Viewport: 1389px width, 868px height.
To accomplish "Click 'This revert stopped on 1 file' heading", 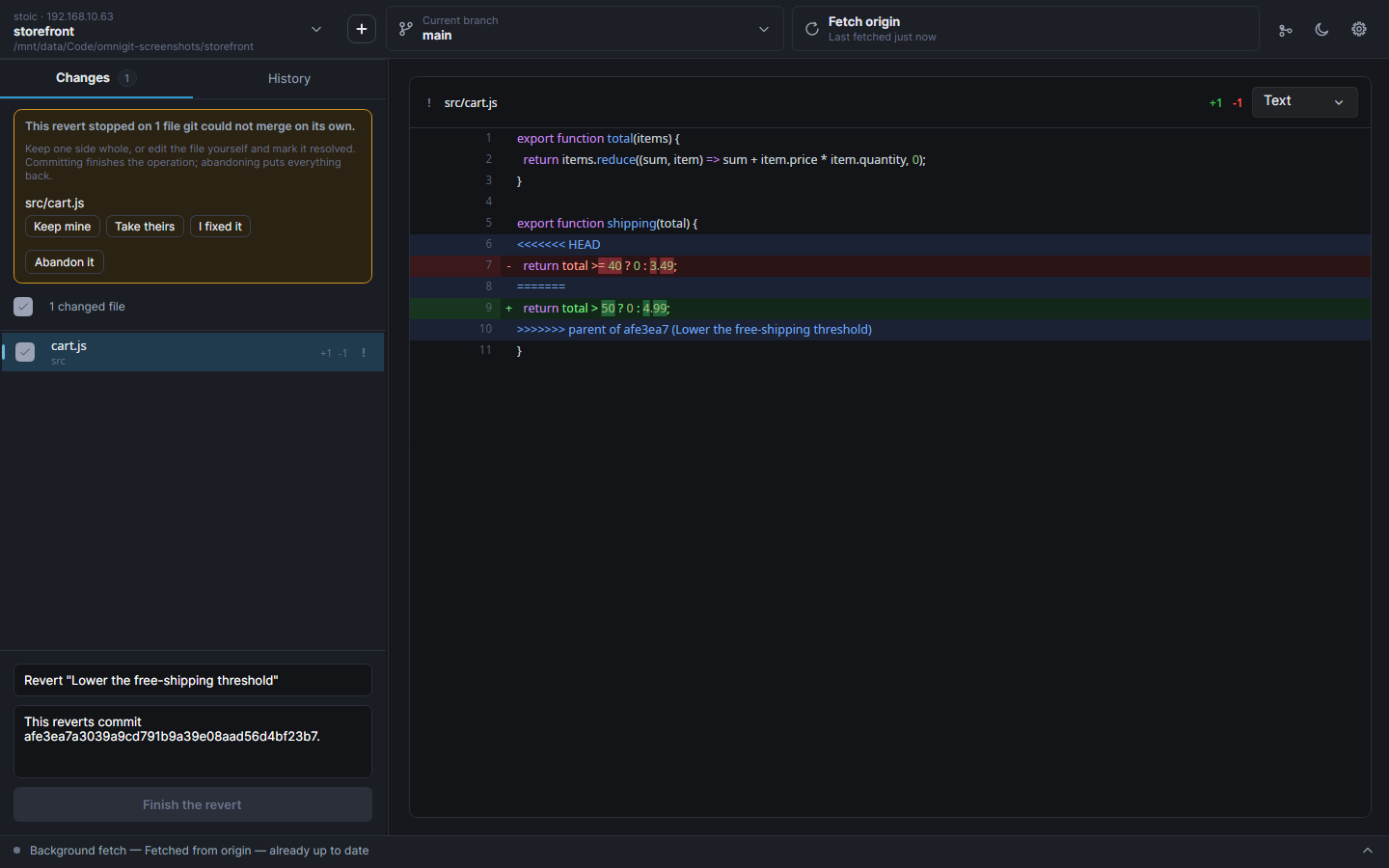I will pos(190,126).
